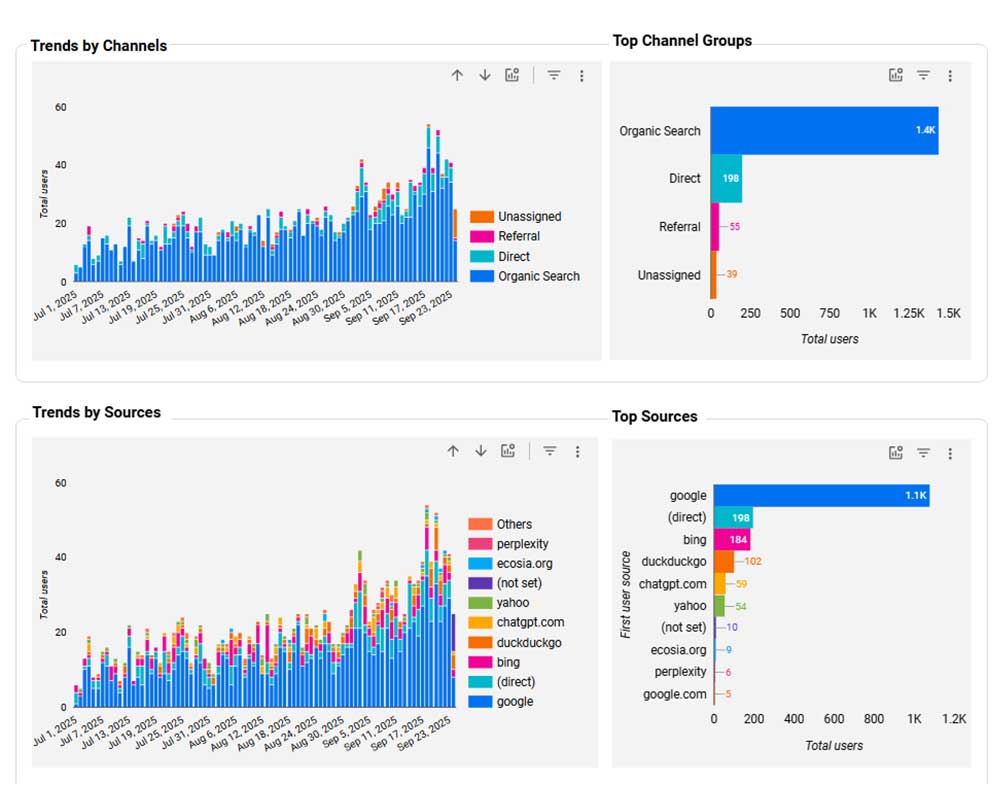Image resolution: width=1000 pixels, height=800 pixels.
Task: Click the 'Organic Search' axis label
Action: (x=659, y=131)
